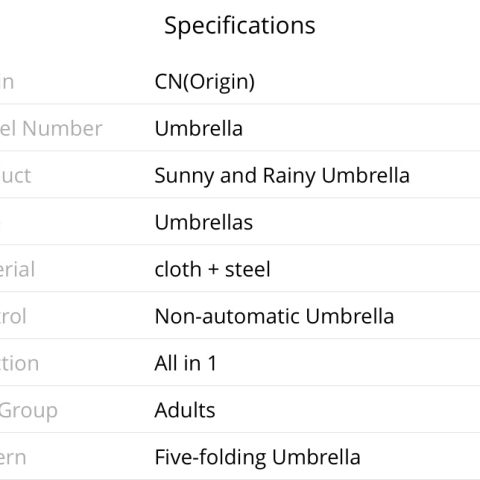
Task: Click the digit 1 in All in 1
Action: click(x=212, y=363)
